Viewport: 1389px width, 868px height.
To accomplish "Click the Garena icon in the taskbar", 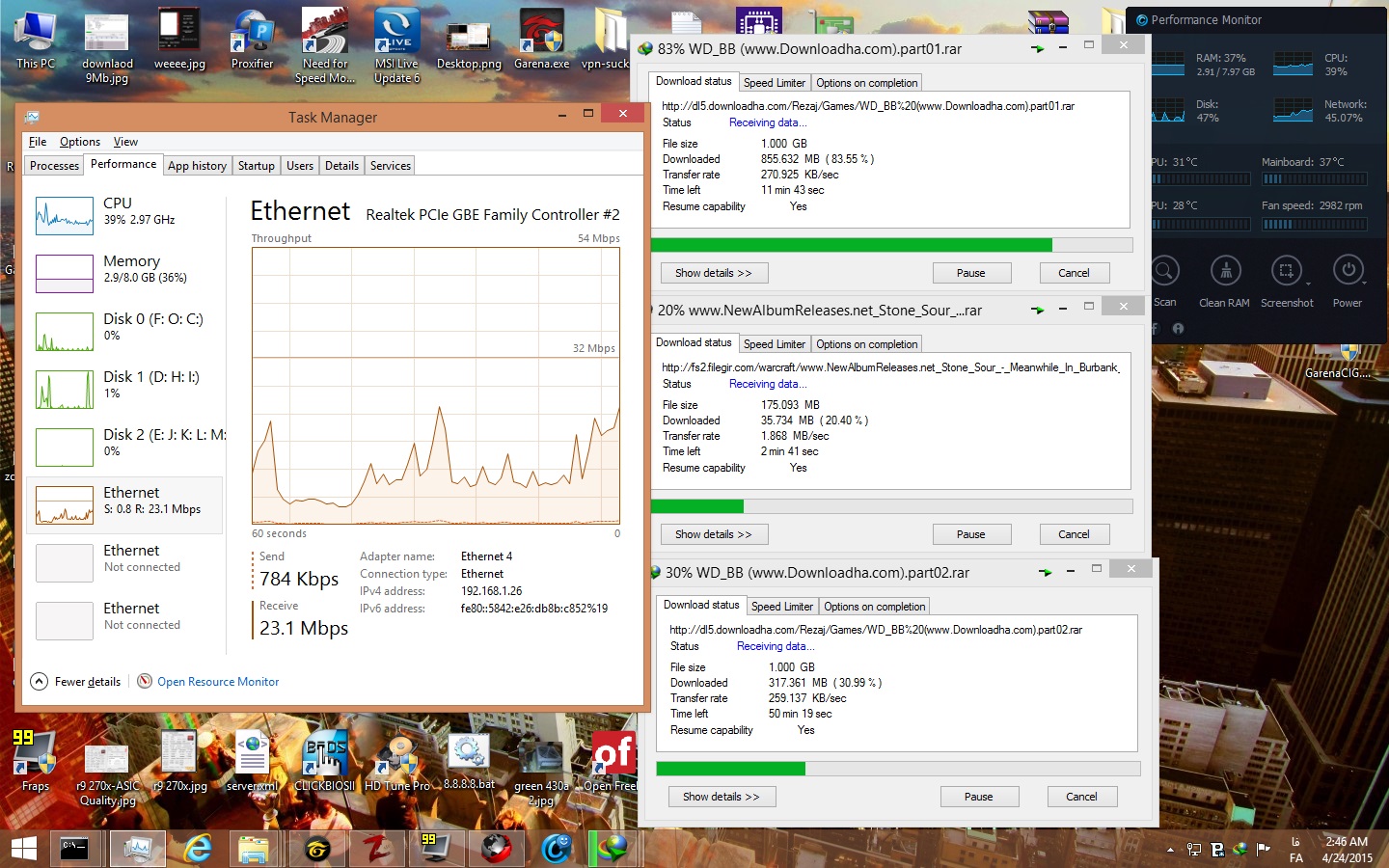I will 316,849.
